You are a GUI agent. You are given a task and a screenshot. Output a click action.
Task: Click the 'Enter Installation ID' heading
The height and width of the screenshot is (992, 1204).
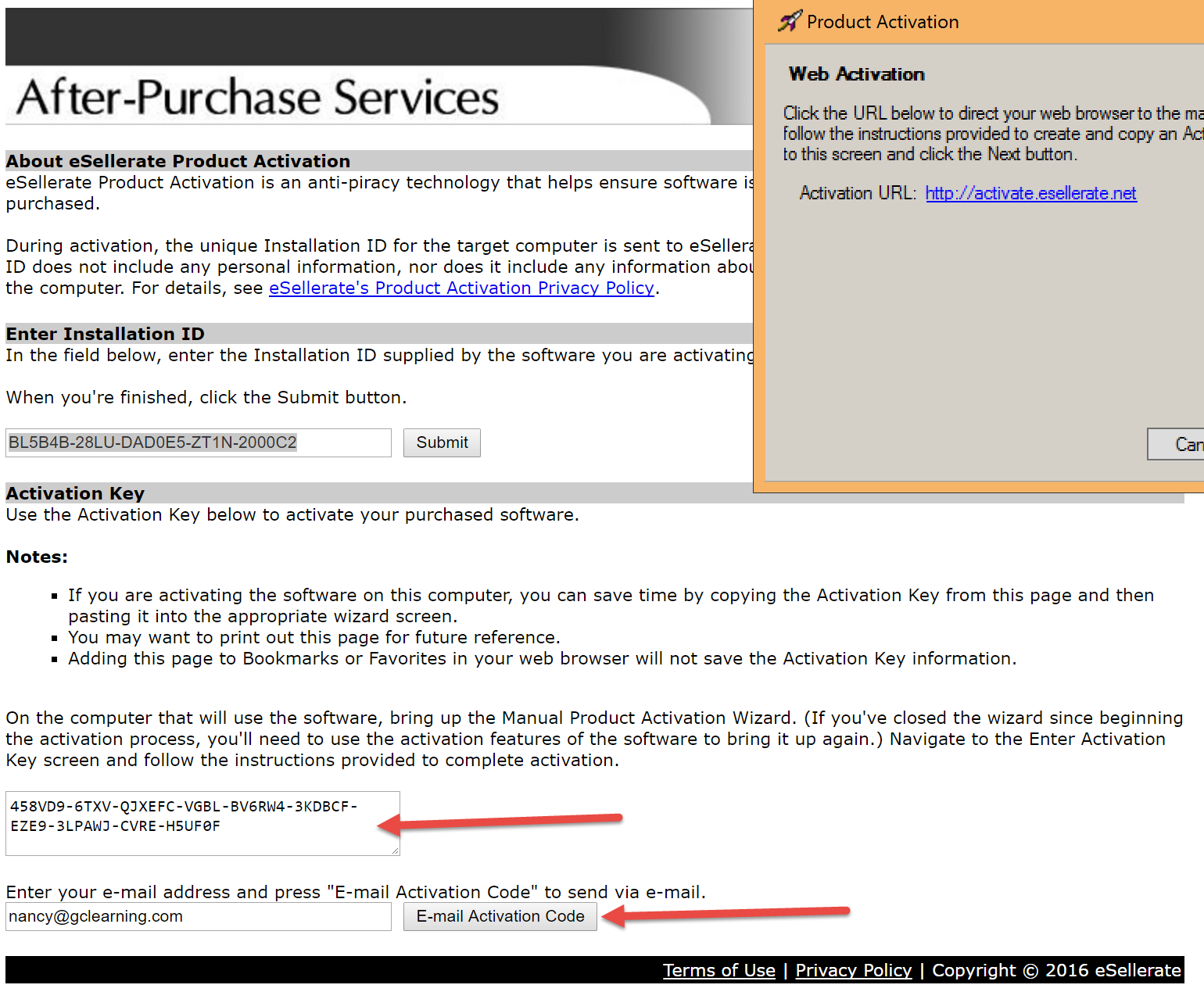[x=106, y=334]
